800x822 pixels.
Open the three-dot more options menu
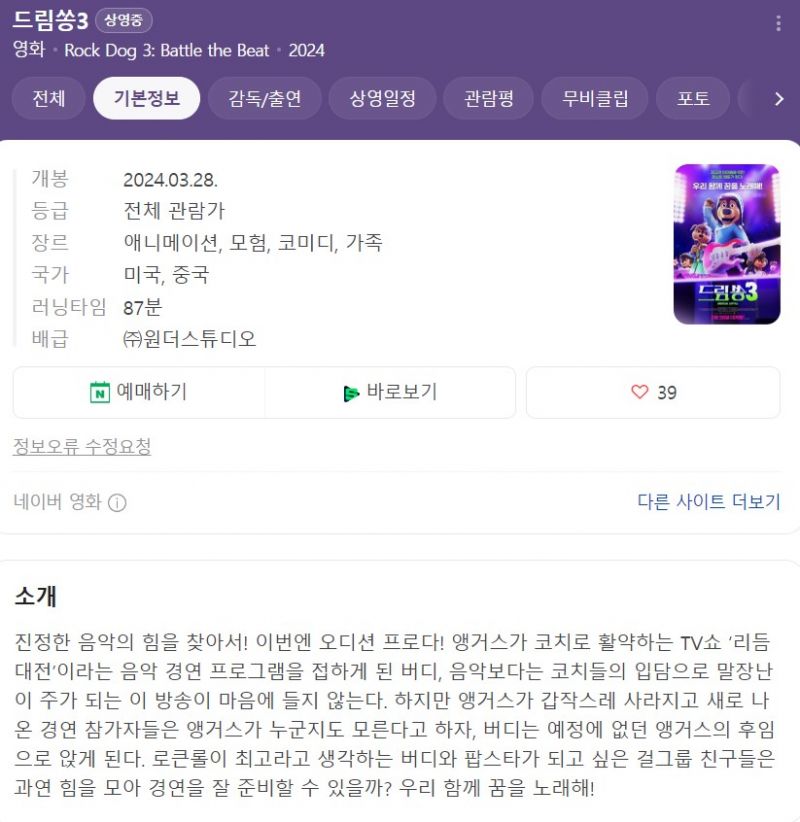point(778,23)
